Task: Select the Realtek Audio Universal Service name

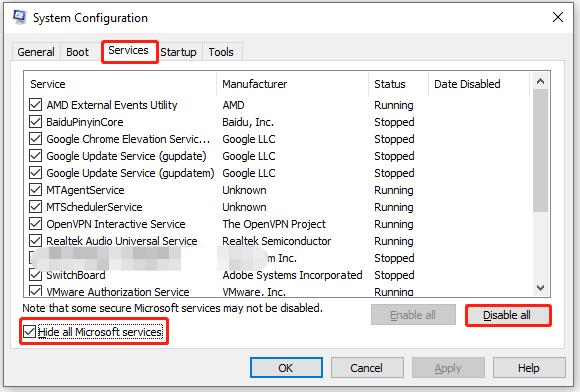Action: point(122,241)
